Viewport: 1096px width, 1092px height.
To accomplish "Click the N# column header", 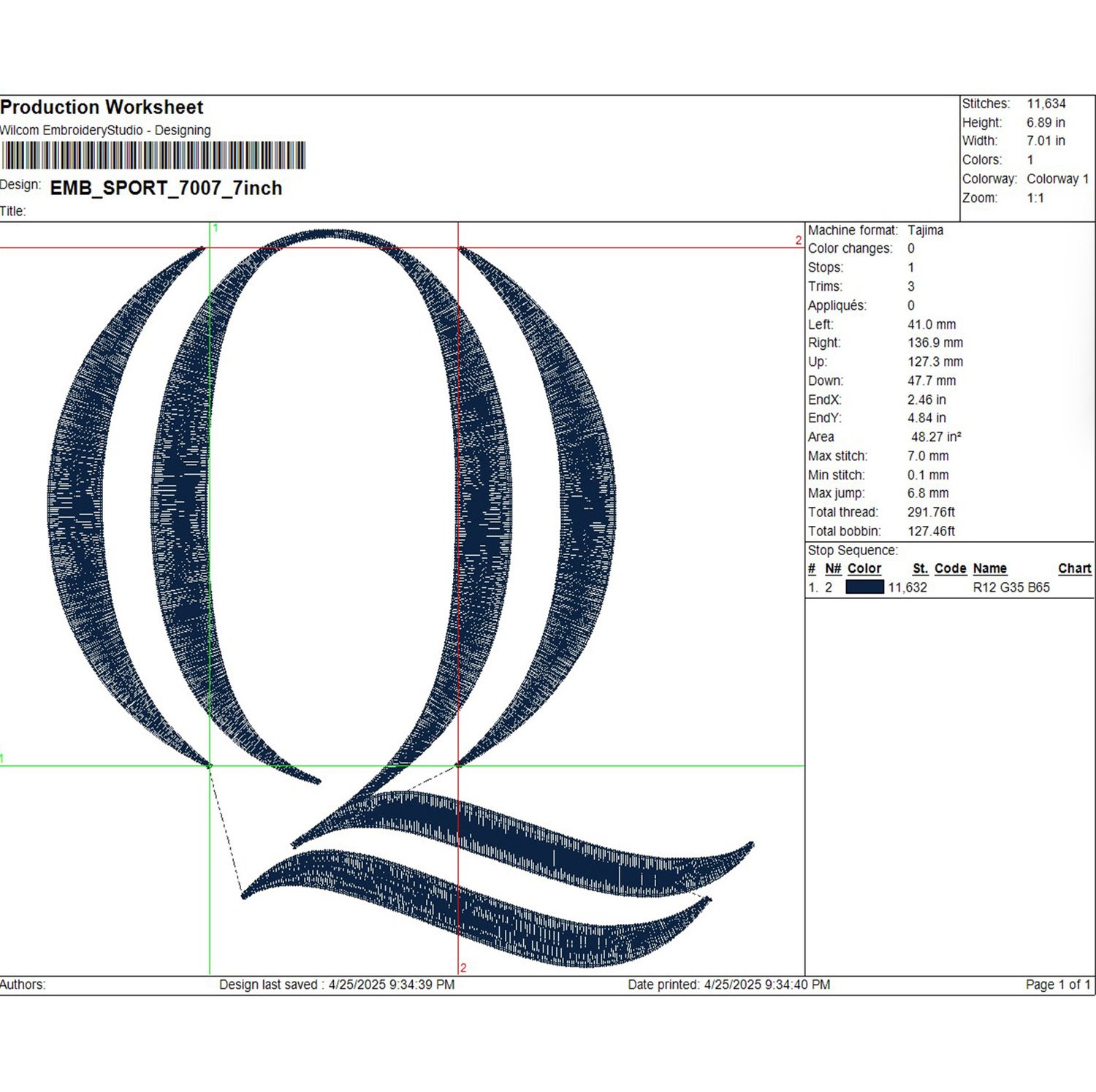I will [x=833, y=568].
